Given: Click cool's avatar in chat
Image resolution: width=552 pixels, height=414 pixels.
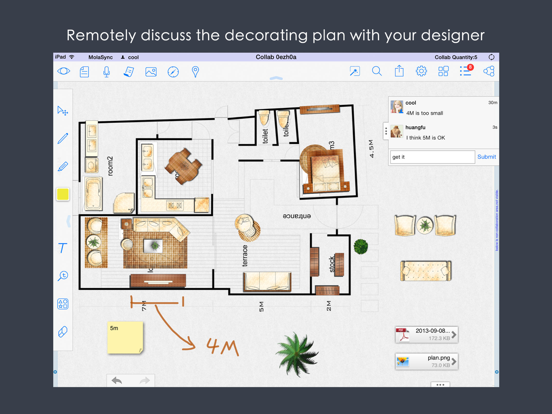Looking at the screenshot, I should pyautogui.click(x=397, y=107).
